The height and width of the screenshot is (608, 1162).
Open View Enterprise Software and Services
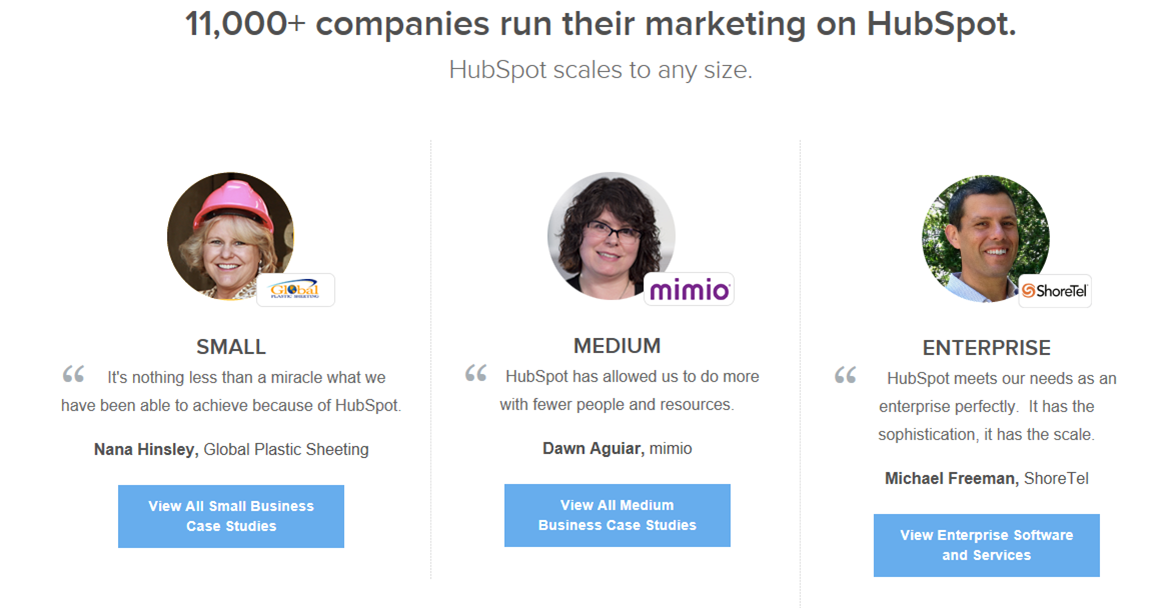[986, 545]
